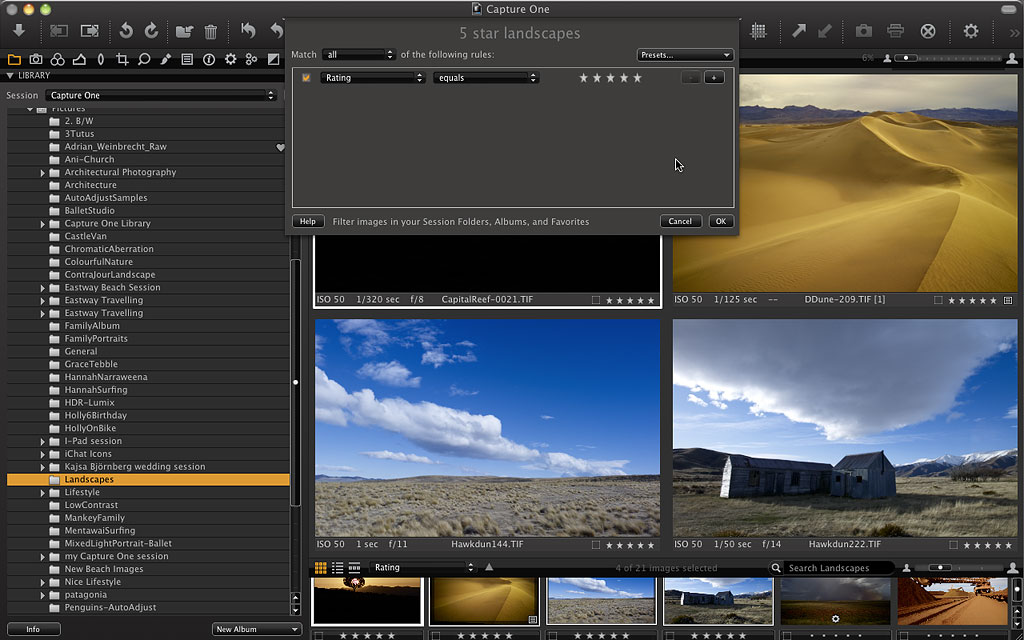This screenshot has height=640, width=1024.
Task: Open the Match all dropdown
Action: point(358,54)
